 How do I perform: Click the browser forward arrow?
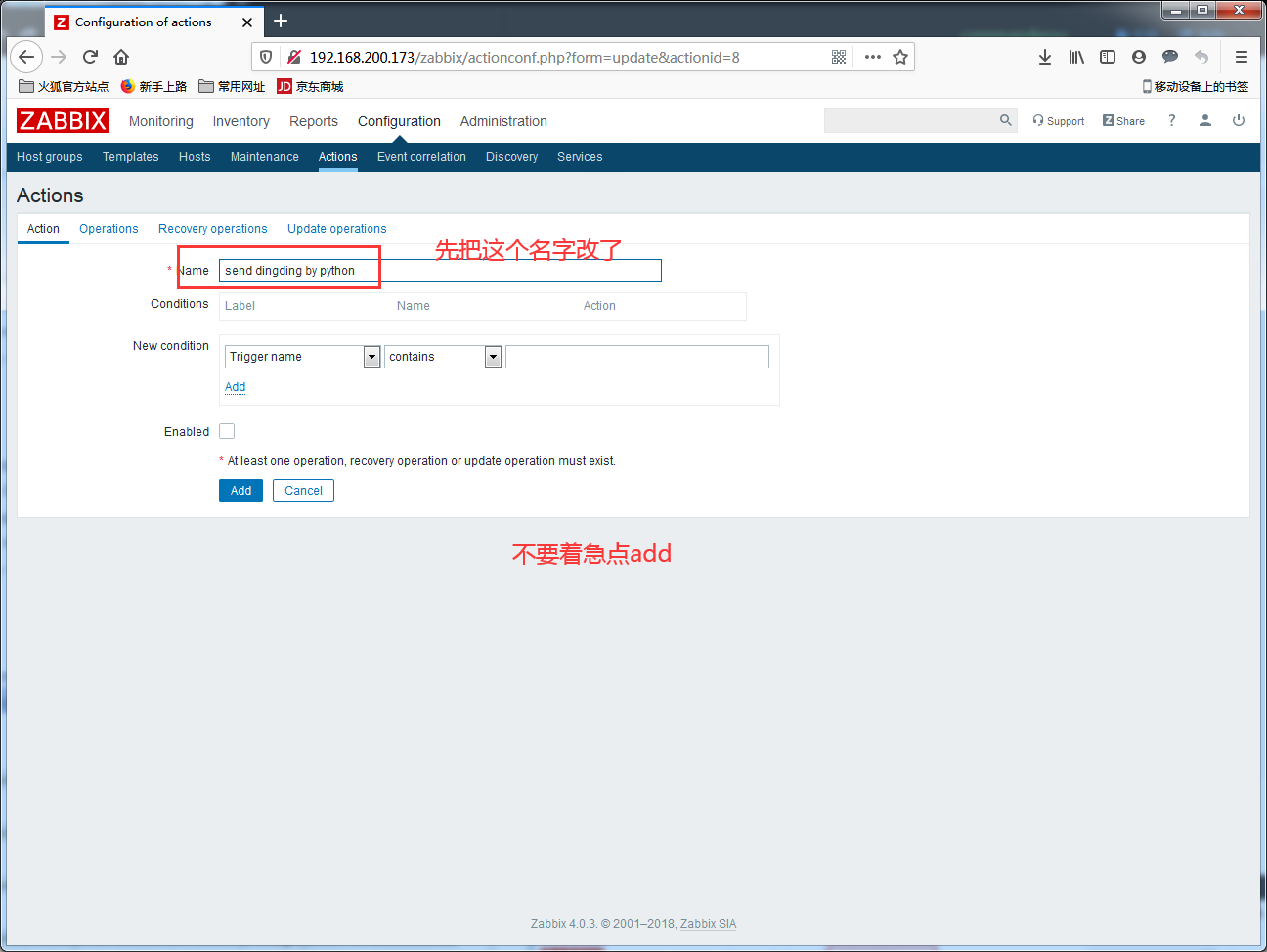click(x=59, y=57)
